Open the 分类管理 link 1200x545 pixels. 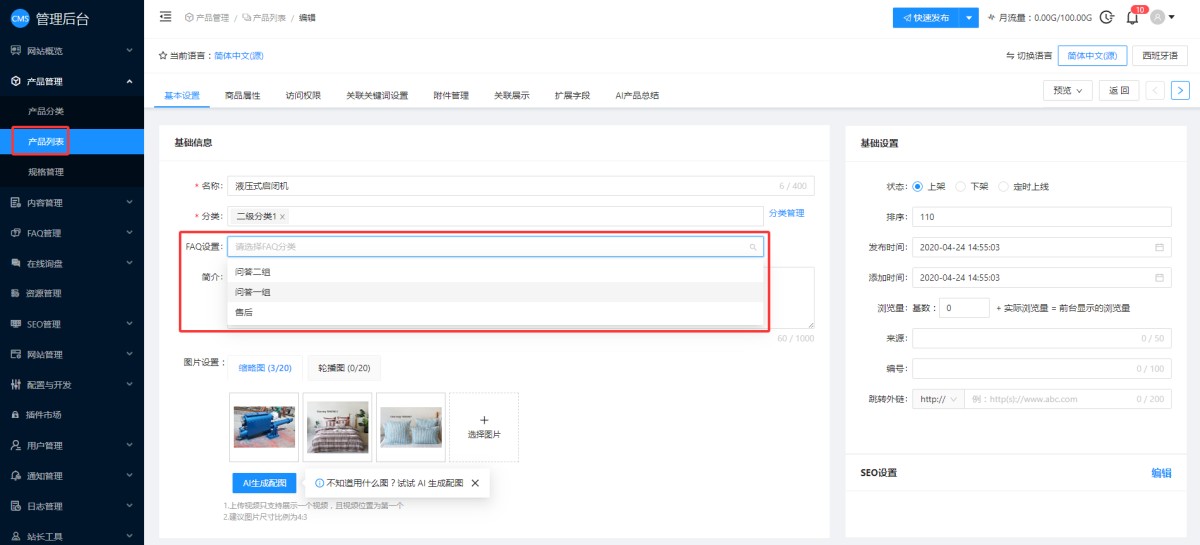786,213
